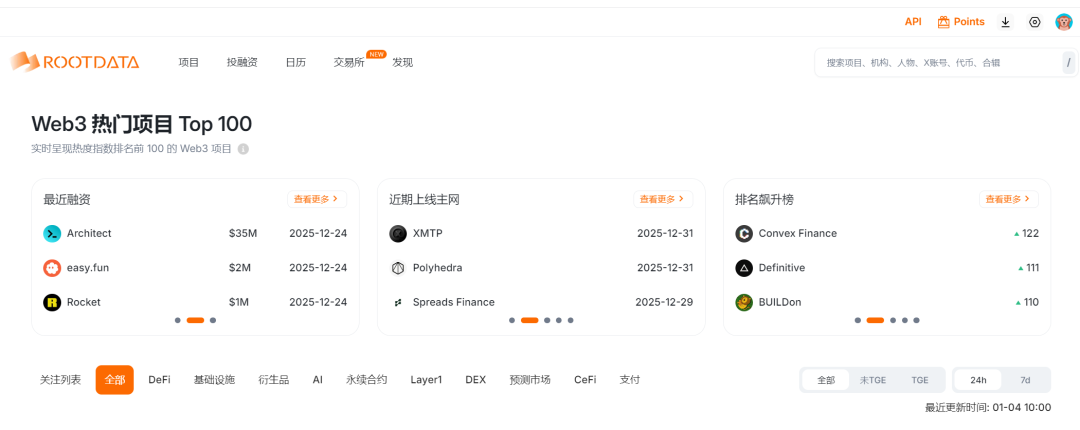Click the Architect project icon

click(52, 234)
